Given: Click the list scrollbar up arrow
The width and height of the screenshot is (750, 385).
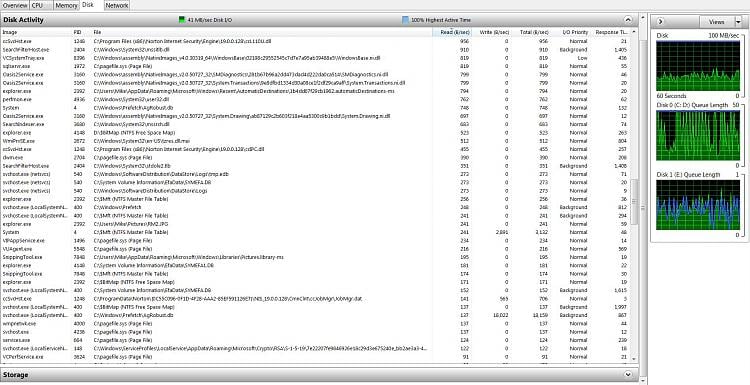Looking at the screenshot, I should pos(634,32).
